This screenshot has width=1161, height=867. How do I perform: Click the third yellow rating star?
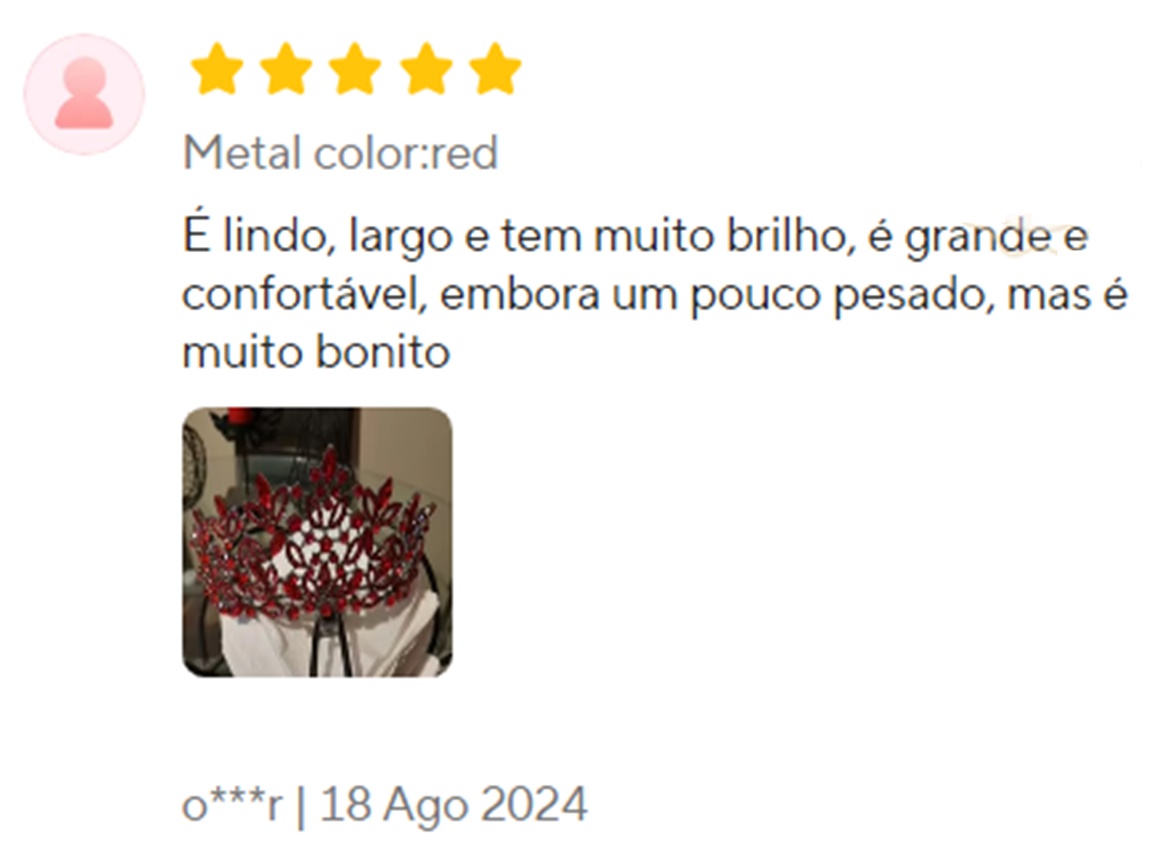[x=355, y=69]
